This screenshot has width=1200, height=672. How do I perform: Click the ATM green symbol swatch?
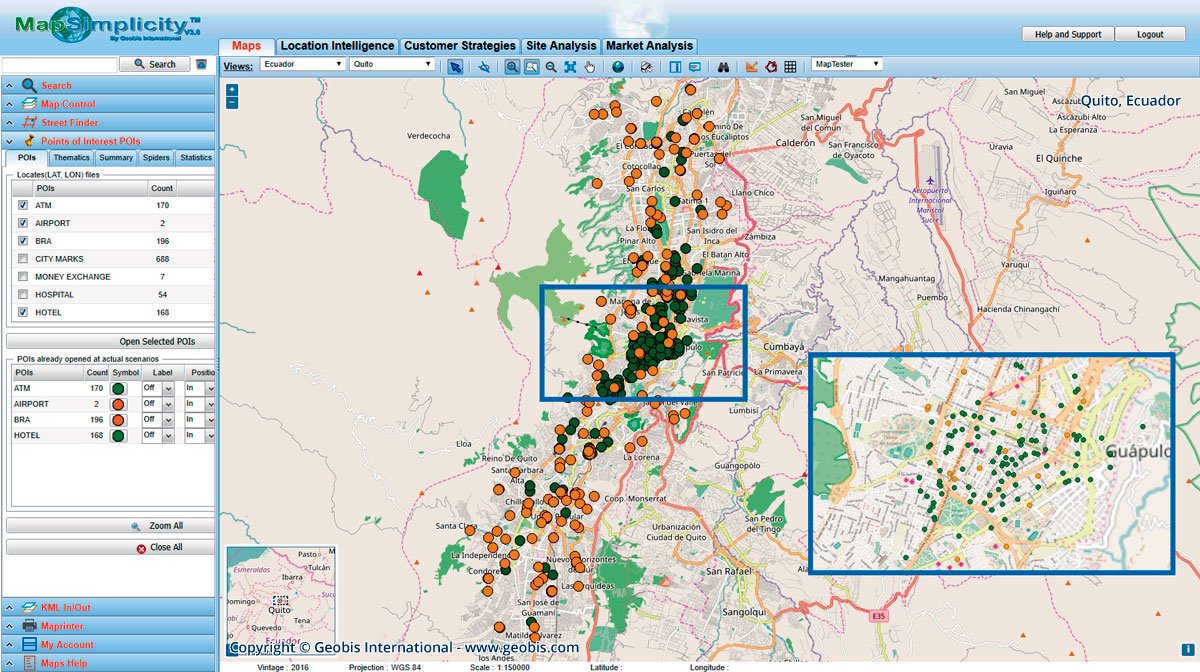119,388
